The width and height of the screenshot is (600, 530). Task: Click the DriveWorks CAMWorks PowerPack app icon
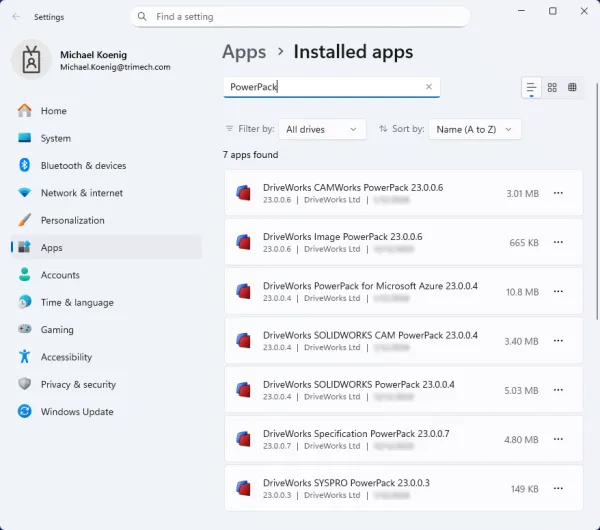pos(243,193)
